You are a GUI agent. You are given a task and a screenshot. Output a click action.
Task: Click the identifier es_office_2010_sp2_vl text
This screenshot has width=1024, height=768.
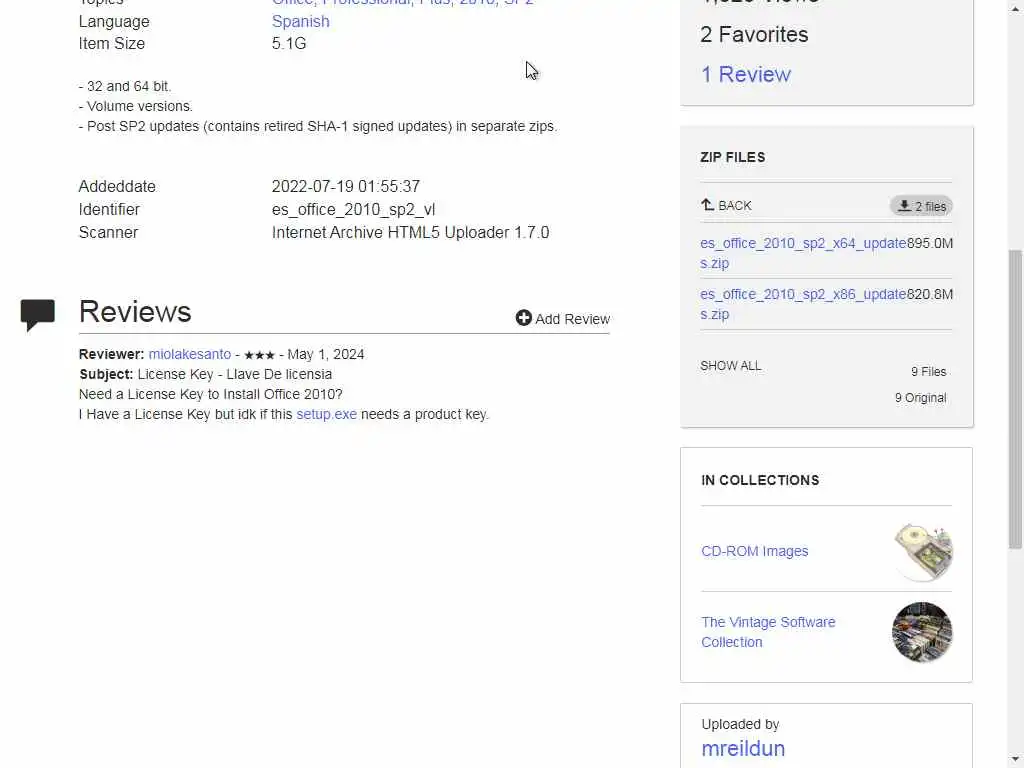(353, 210)
